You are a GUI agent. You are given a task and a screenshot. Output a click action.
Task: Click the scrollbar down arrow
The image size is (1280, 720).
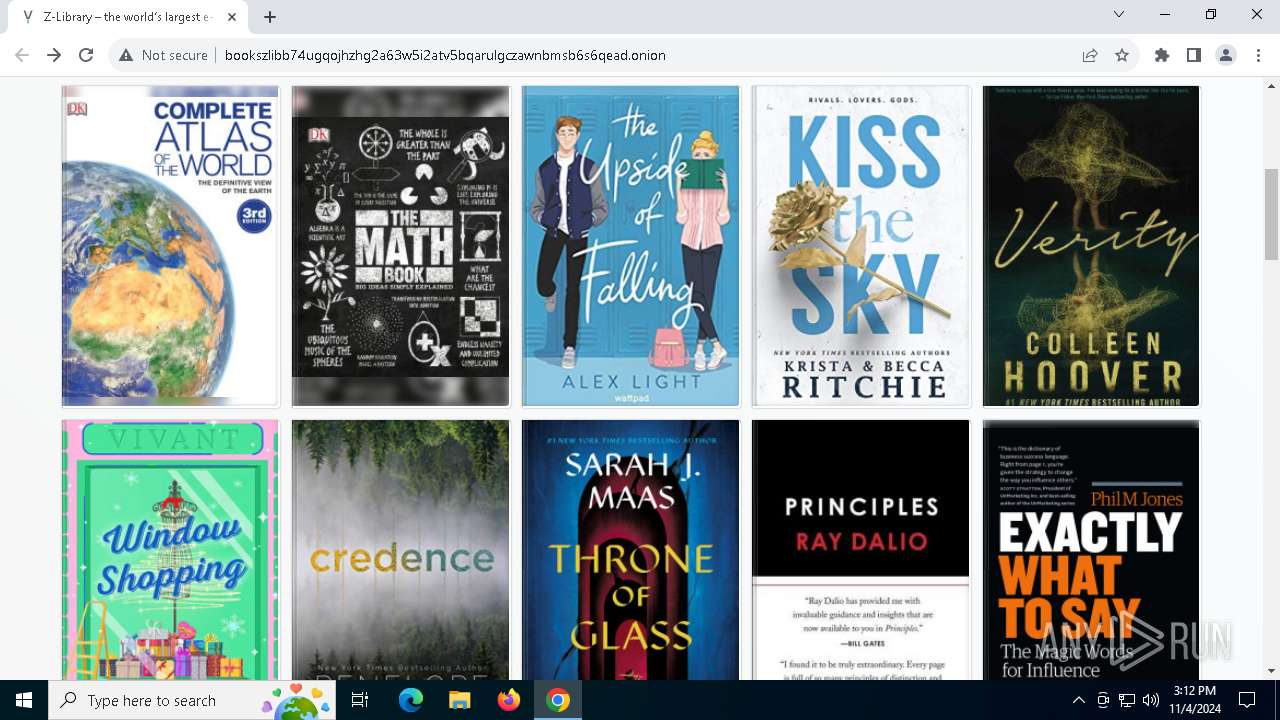point(1271,671)
